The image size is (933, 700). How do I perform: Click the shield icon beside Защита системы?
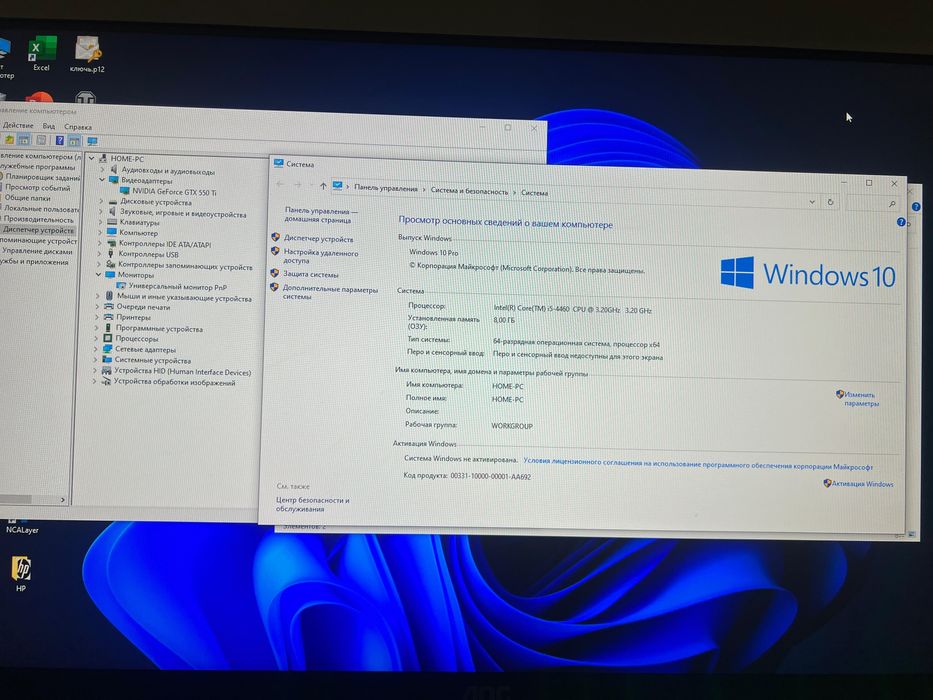tap(274, 273)
